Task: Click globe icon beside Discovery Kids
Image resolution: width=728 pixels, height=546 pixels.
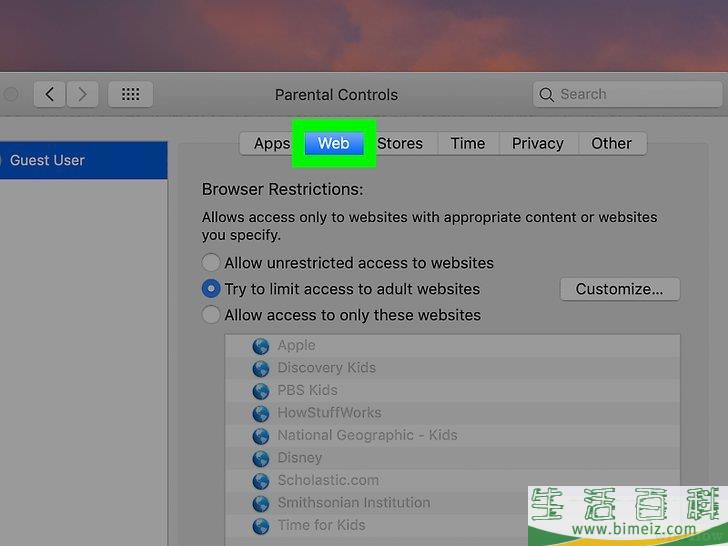Action: coord(261,368)
